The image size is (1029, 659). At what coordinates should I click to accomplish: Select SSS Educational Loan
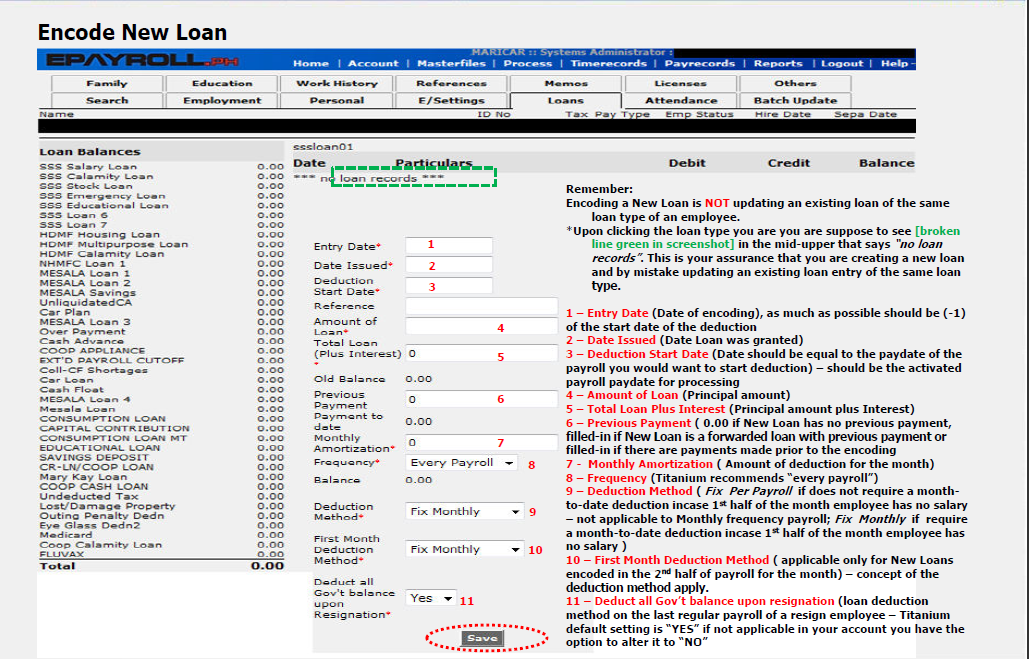coord(104,205)
